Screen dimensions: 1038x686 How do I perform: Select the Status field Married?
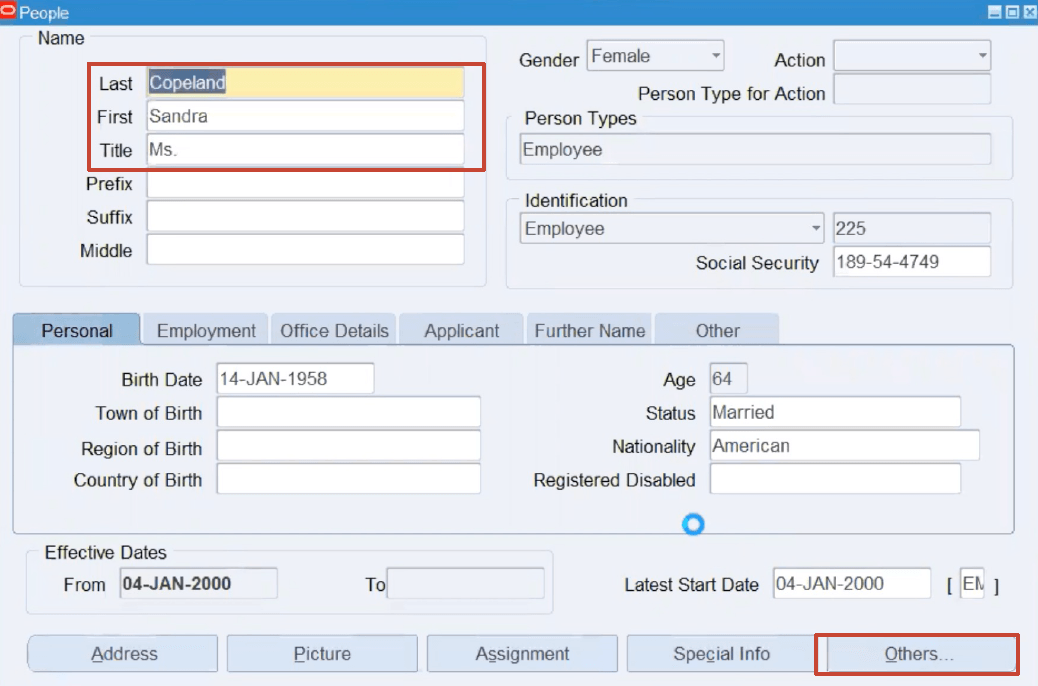(835, 413)
